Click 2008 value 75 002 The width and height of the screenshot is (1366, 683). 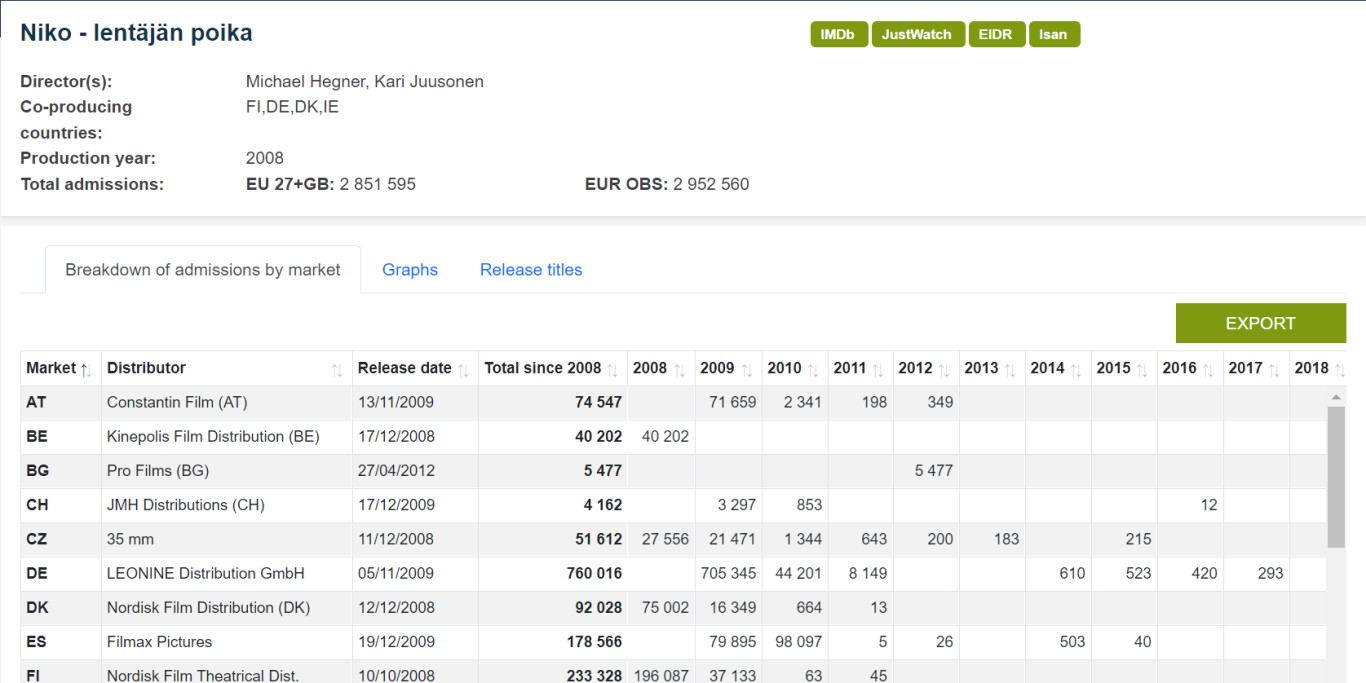tap(665, 607)
